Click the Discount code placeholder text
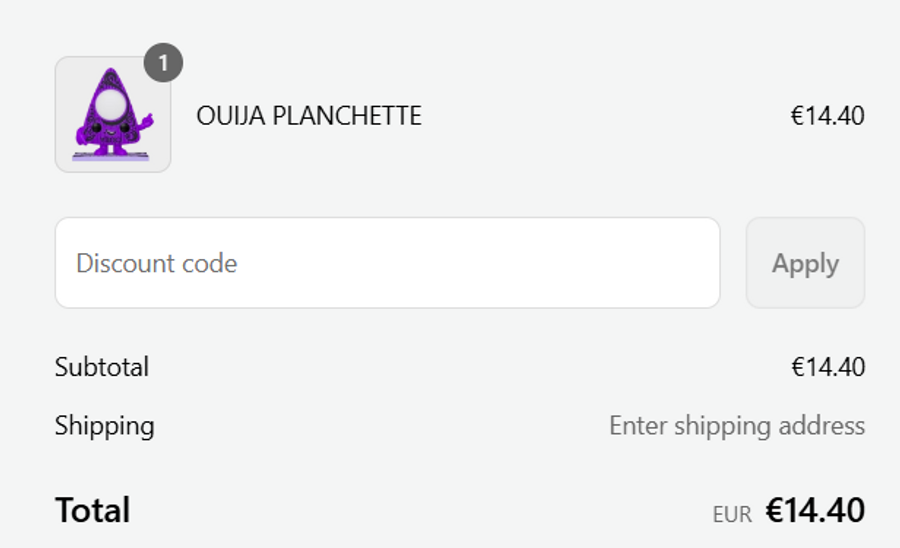Viewport: 900px width, 548px height. tap(157, 264)
